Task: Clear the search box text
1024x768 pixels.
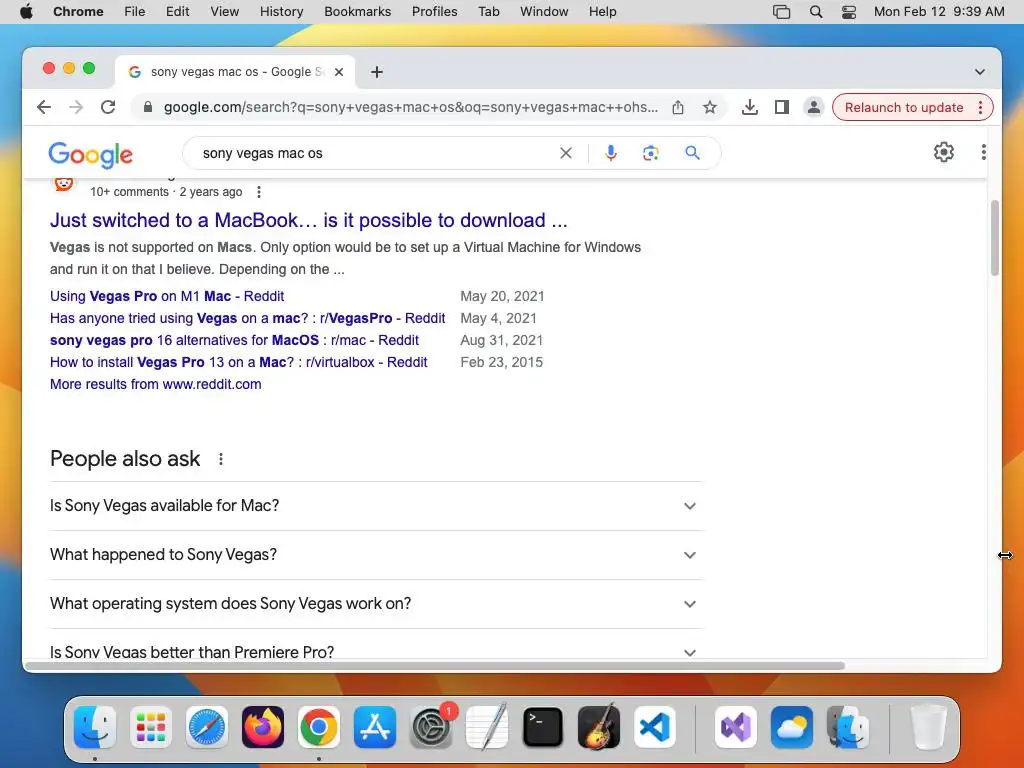Action: [566, 153]
